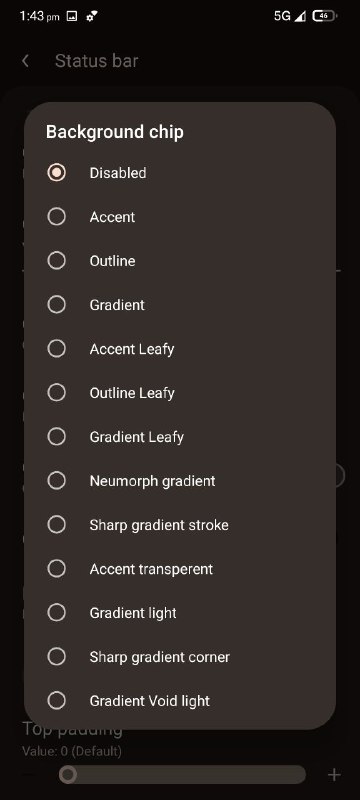The width and height of the screenshot is (360, 800).
Task: Tap the settings gear notification icon
Action: [x=92, y=16]
